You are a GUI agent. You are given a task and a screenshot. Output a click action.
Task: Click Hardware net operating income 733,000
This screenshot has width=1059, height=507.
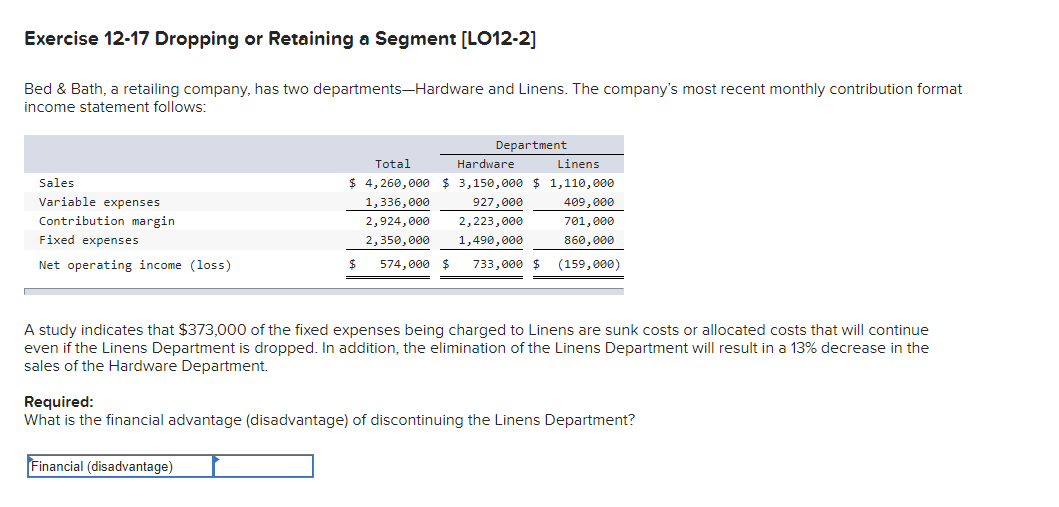click(497, 265)
